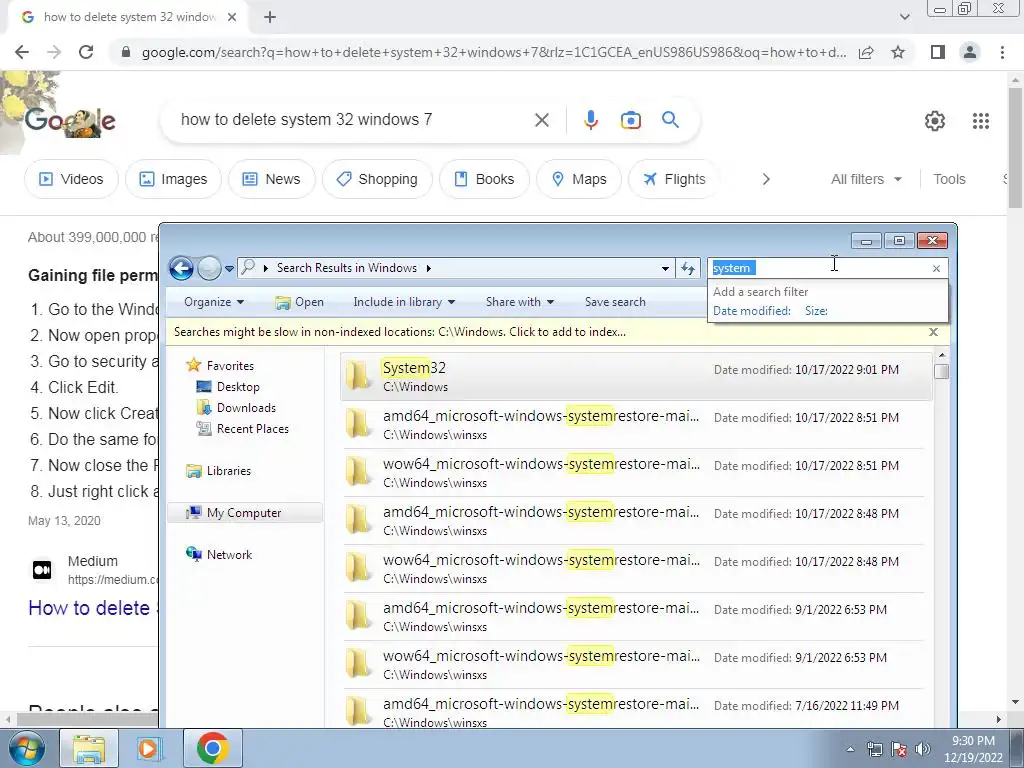
Task: Close the 'how to delete system 32' tab
Action: [x=232, y=17]
